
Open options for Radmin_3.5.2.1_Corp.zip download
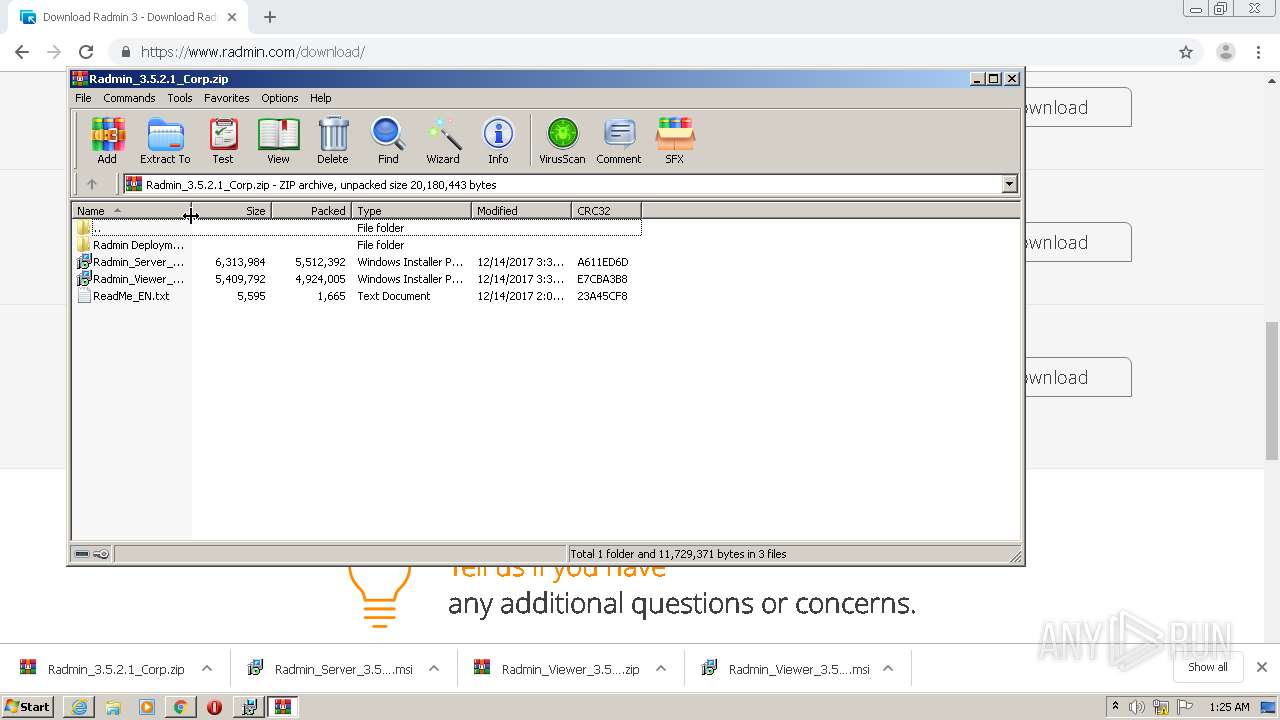click(x=207, y=669)
